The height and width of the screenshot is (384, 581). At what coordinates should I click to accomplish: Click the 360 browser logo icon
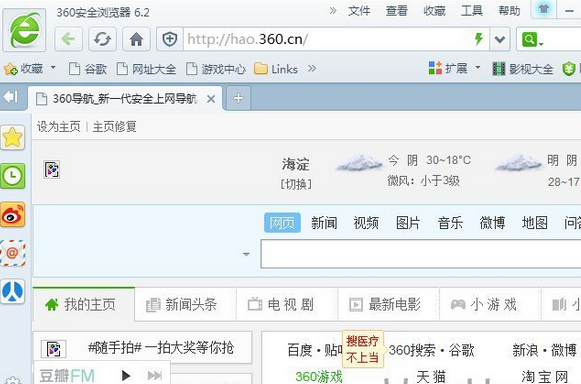(x=24, y=30)
